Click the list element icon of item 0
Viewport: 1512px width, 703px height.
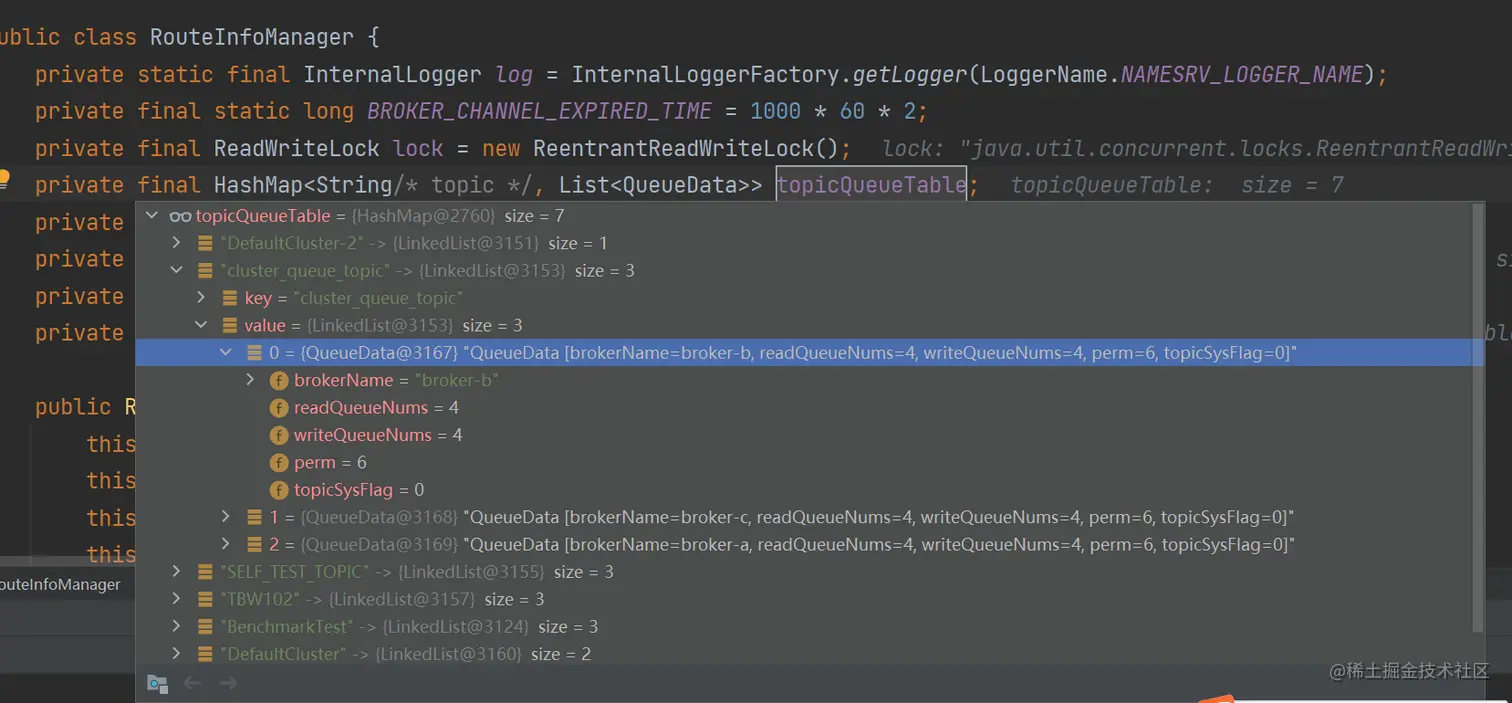[x=254, y=352]
